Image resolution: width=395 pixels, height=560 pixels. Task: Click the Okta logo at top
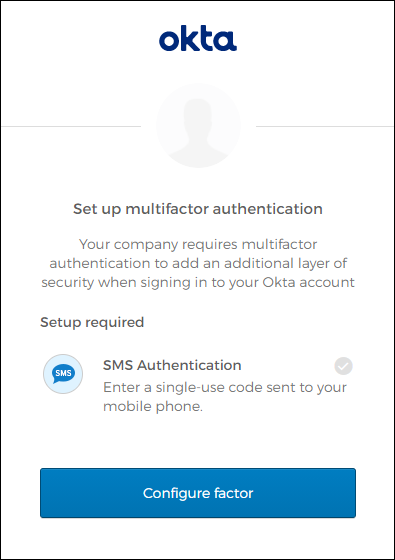pos(198,38)
